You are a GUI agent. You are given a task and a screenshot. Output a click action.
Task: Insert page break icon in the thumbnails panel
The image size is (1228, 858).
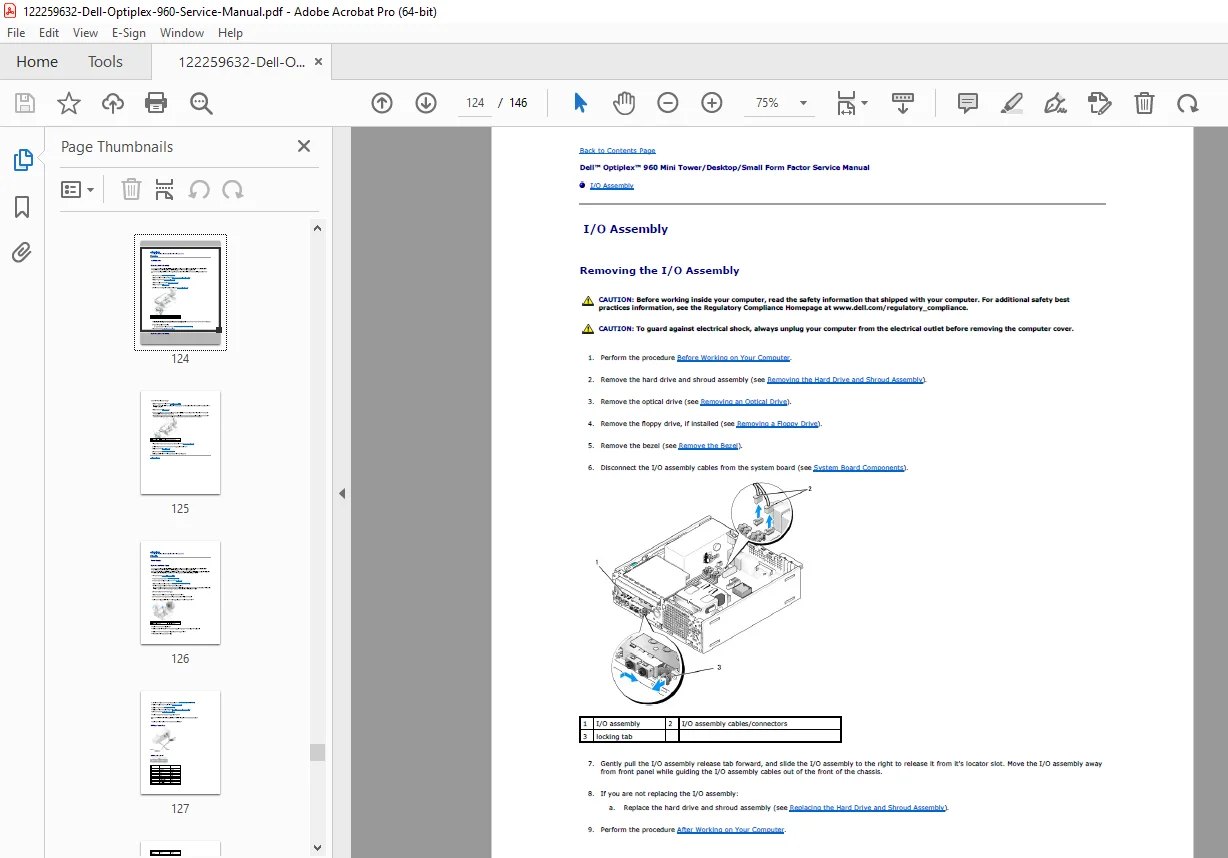coord(165,190)
